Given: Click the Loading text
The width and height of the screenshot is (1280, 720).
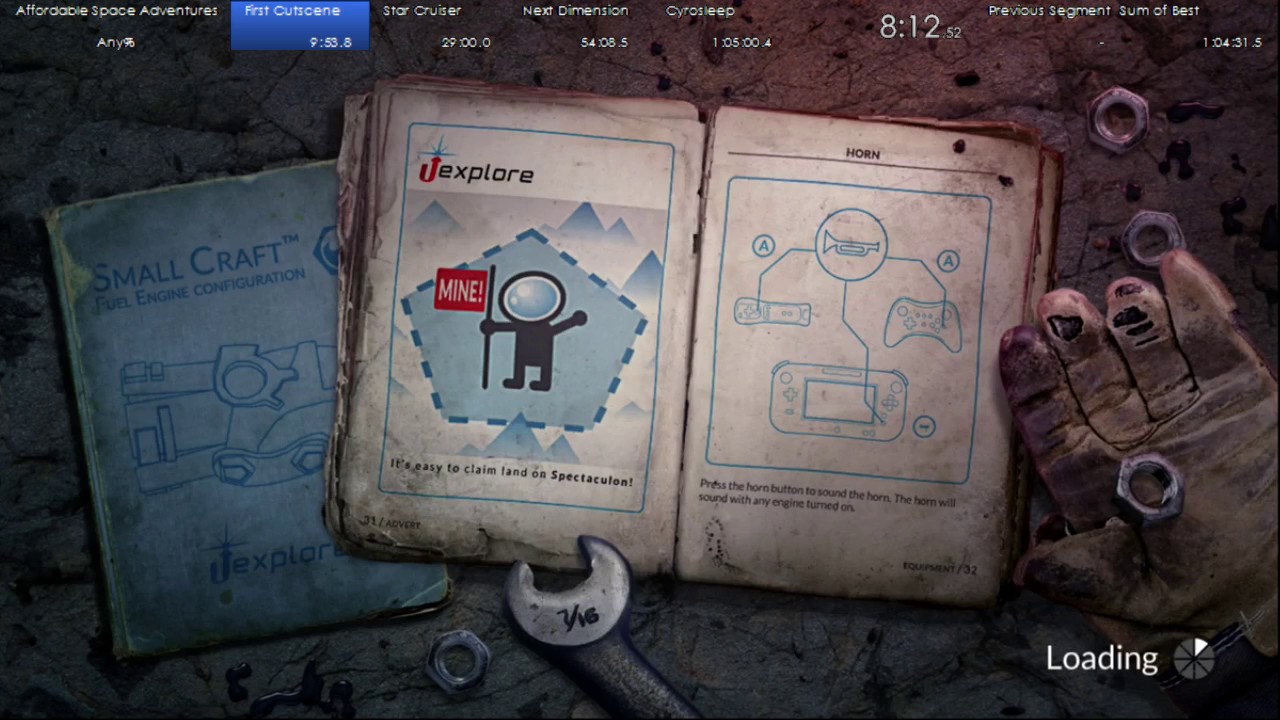Looking at the screenshot, I should click(x=1101, y=658).
